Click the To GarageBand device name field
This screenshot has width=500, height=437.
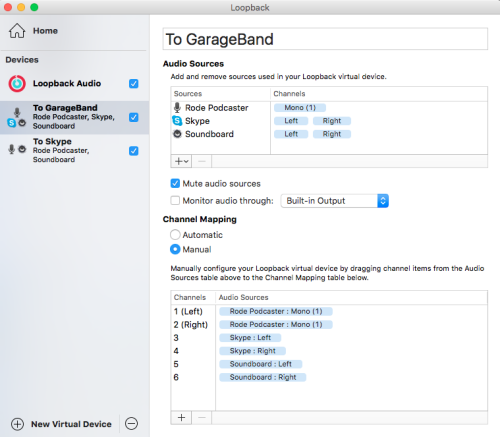pos(325,39)
